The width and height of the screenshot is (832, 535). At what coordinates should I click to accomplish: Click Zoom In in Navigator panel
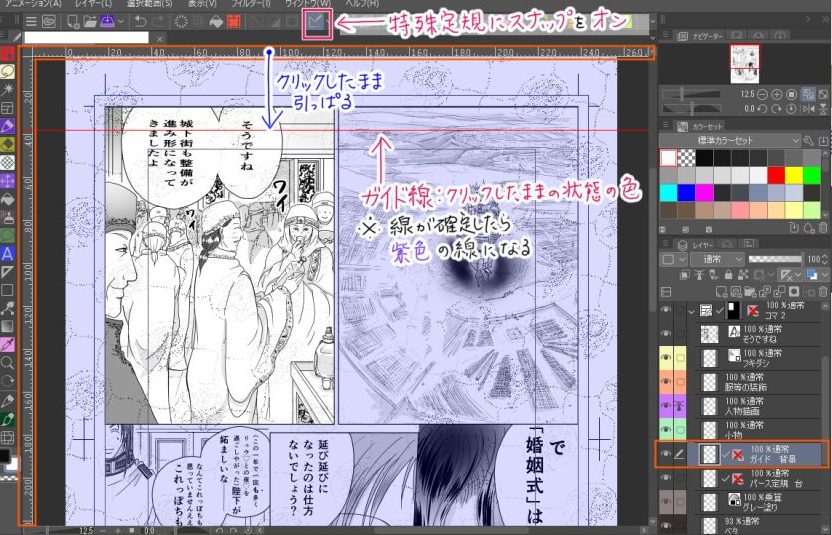(776, 94)
